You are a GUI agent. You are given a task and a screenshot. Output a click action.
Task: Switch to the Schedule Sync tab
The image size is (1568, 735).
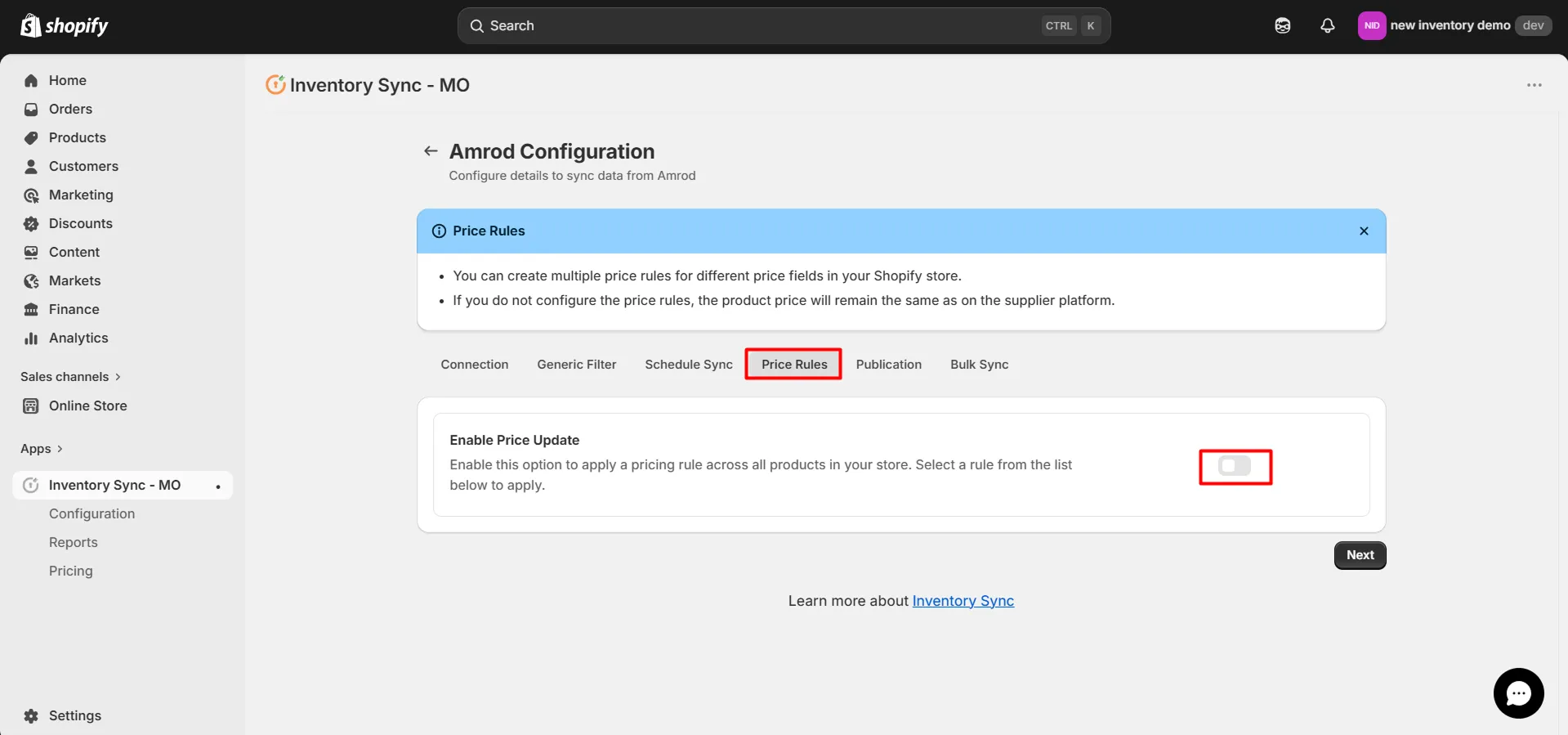click(689, 365)
